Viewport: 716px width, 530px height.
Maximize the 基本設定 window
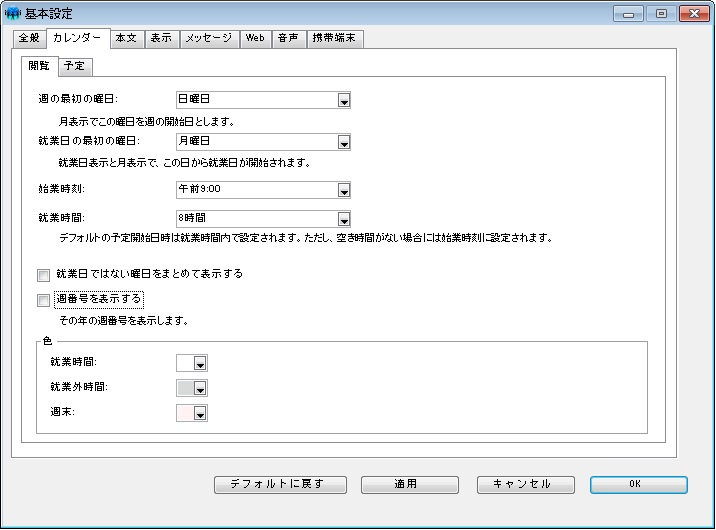coord(661,14)
